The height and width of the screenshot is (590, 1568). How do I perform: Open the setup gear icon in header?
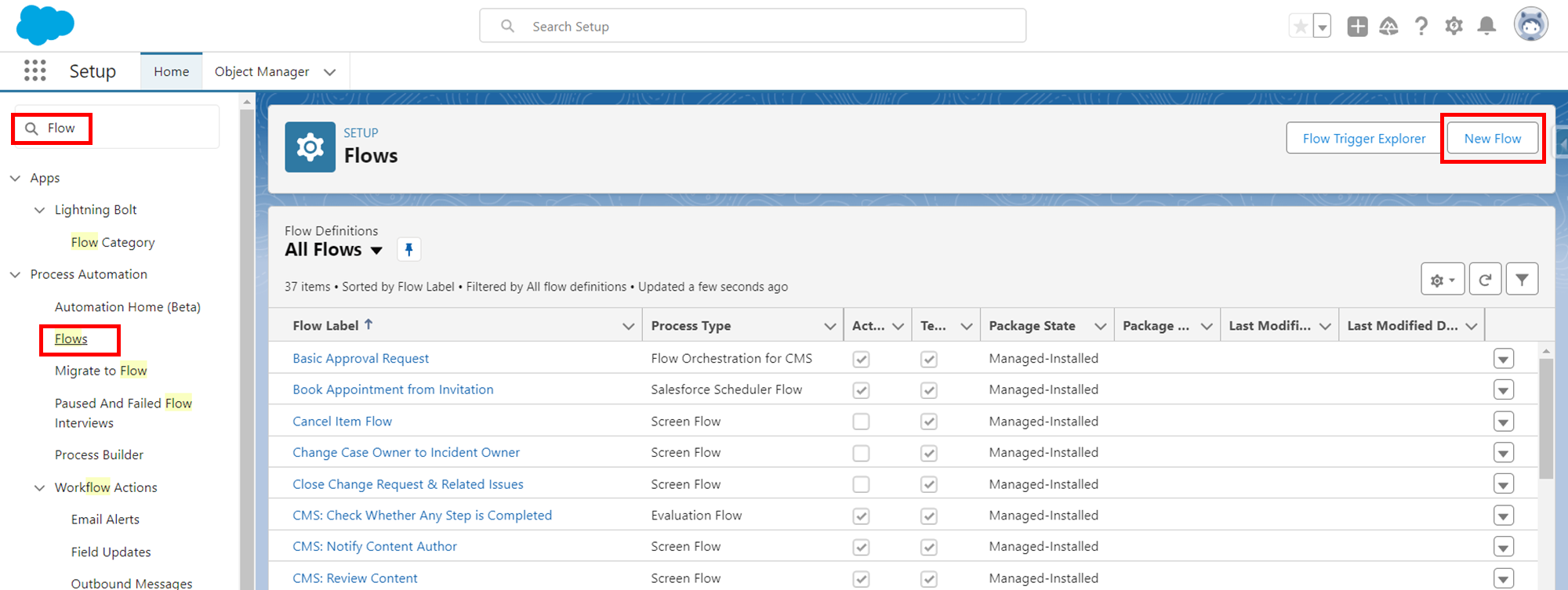tap(1454, 27)
